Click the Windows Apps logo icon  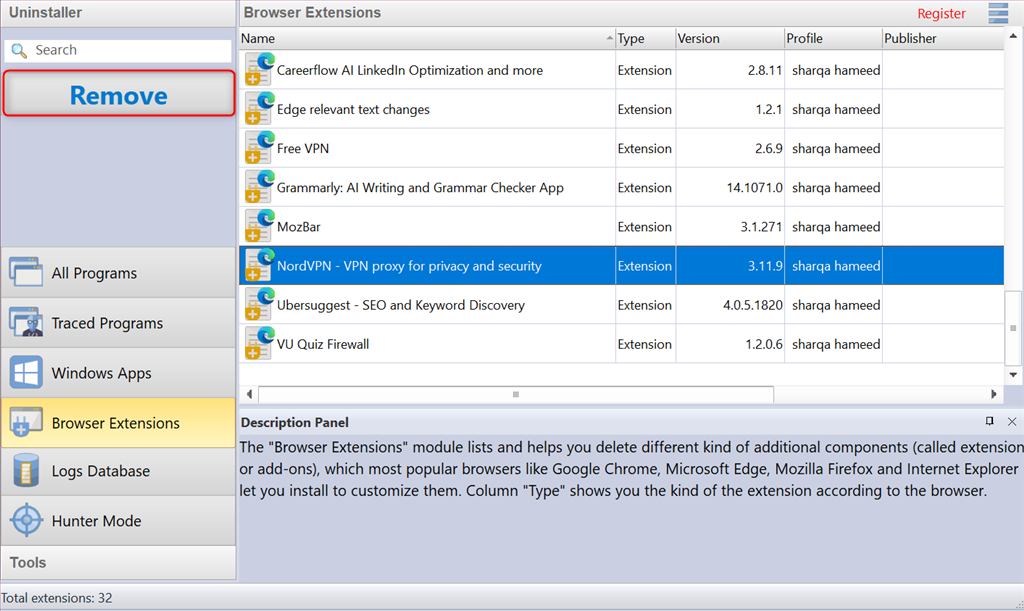pyautogui.click(x=26, y=372)
